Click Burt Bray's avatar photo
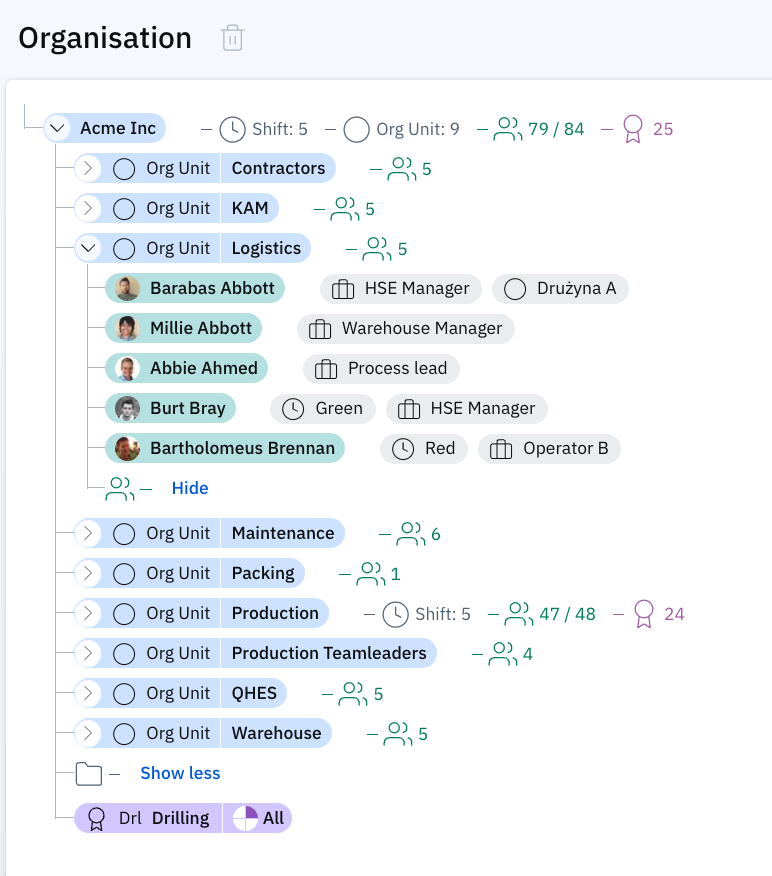The image size is (772, 876). pyautogui.click(x=127, y=409)
